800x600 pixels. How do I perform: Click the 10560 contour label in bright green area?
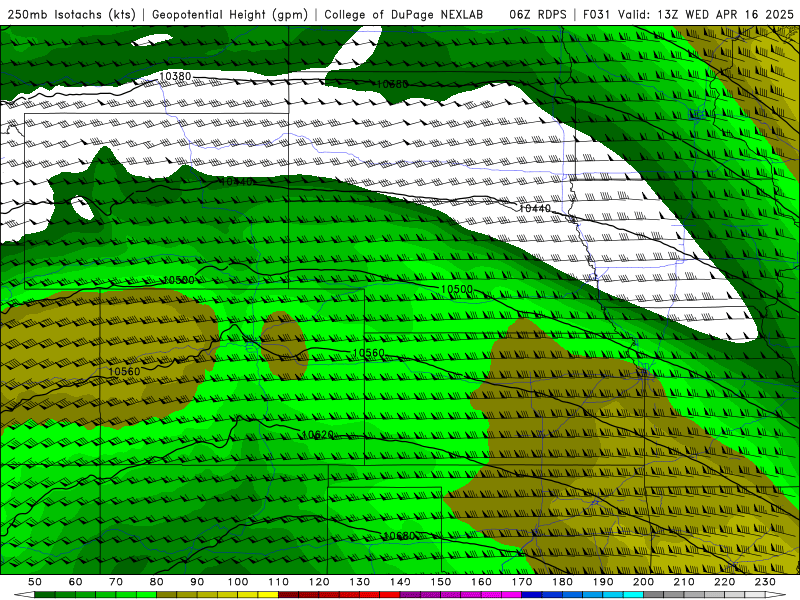[x=368, y=353]
